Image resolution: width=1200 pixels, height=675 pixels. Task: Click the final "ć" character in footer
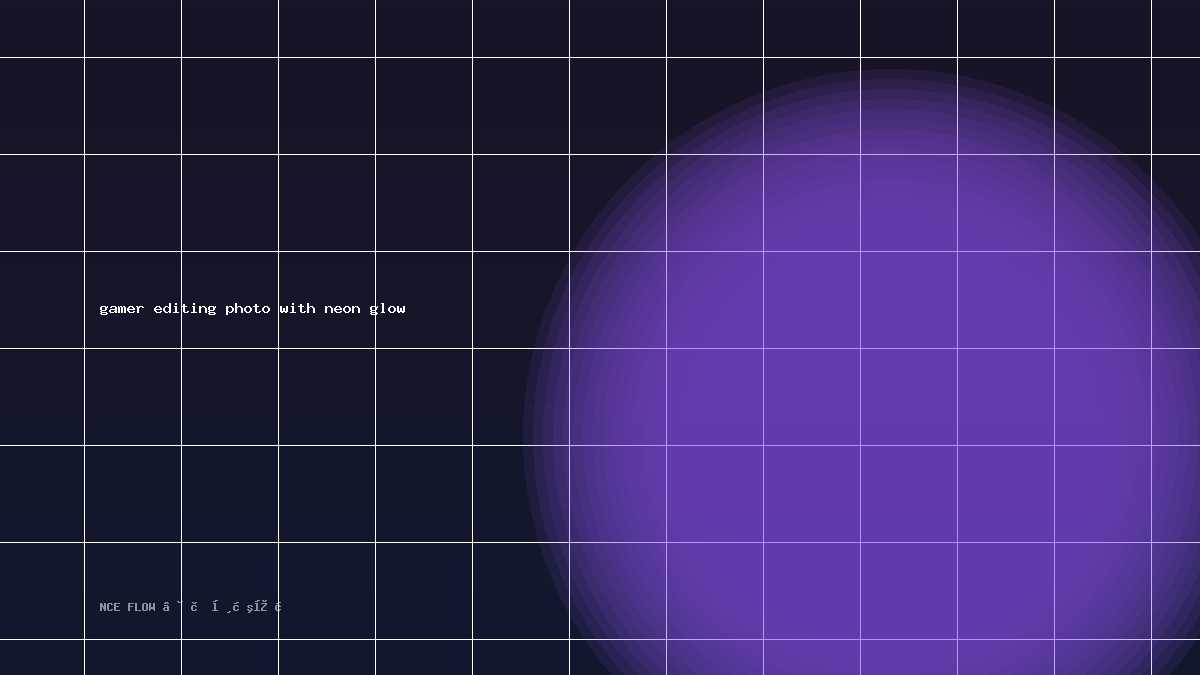pyautogui.click(x=278, y=606)
